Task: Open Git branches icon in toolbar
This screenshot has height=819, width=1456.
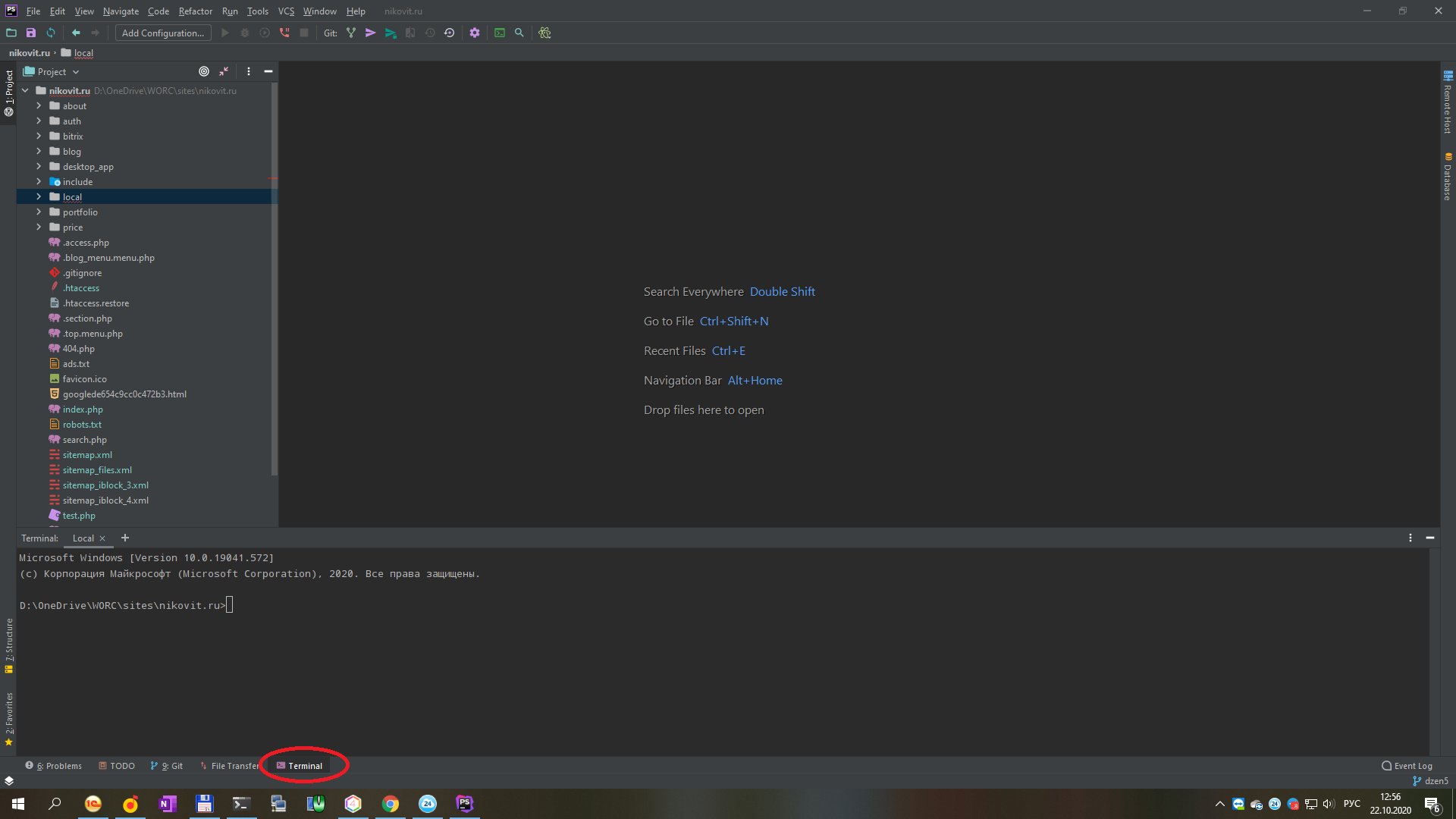Action: pos(351,33)
